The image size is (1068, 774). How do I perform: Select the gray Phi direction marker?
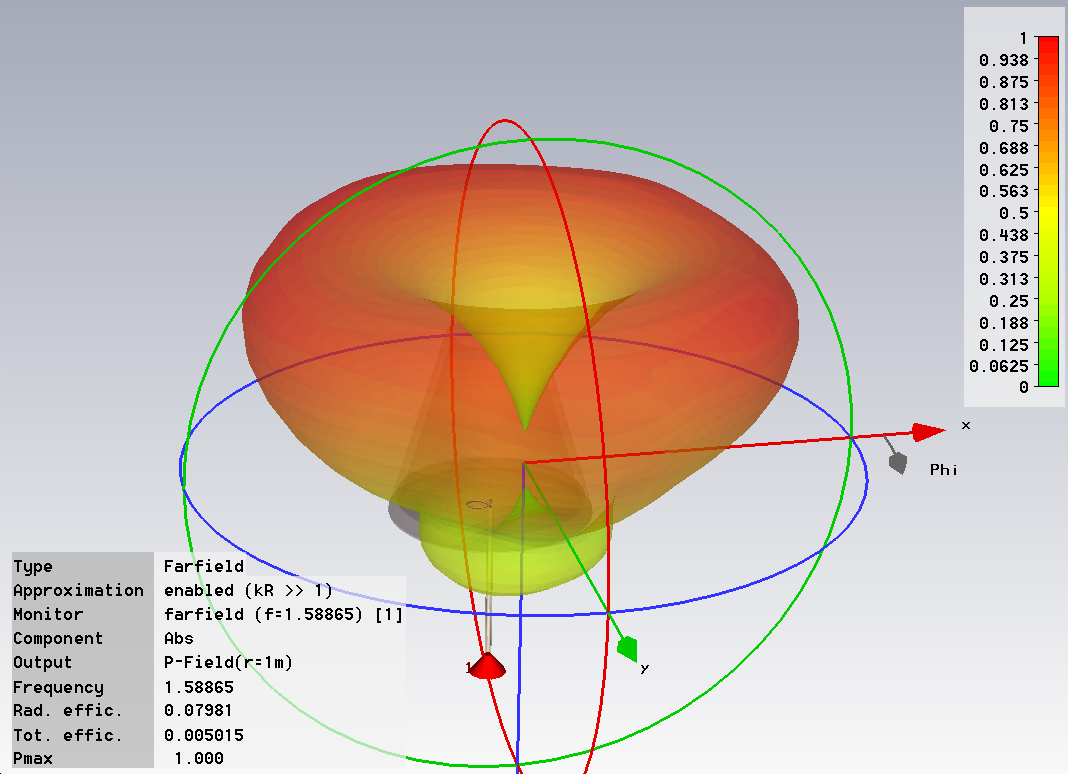point(897,462)
